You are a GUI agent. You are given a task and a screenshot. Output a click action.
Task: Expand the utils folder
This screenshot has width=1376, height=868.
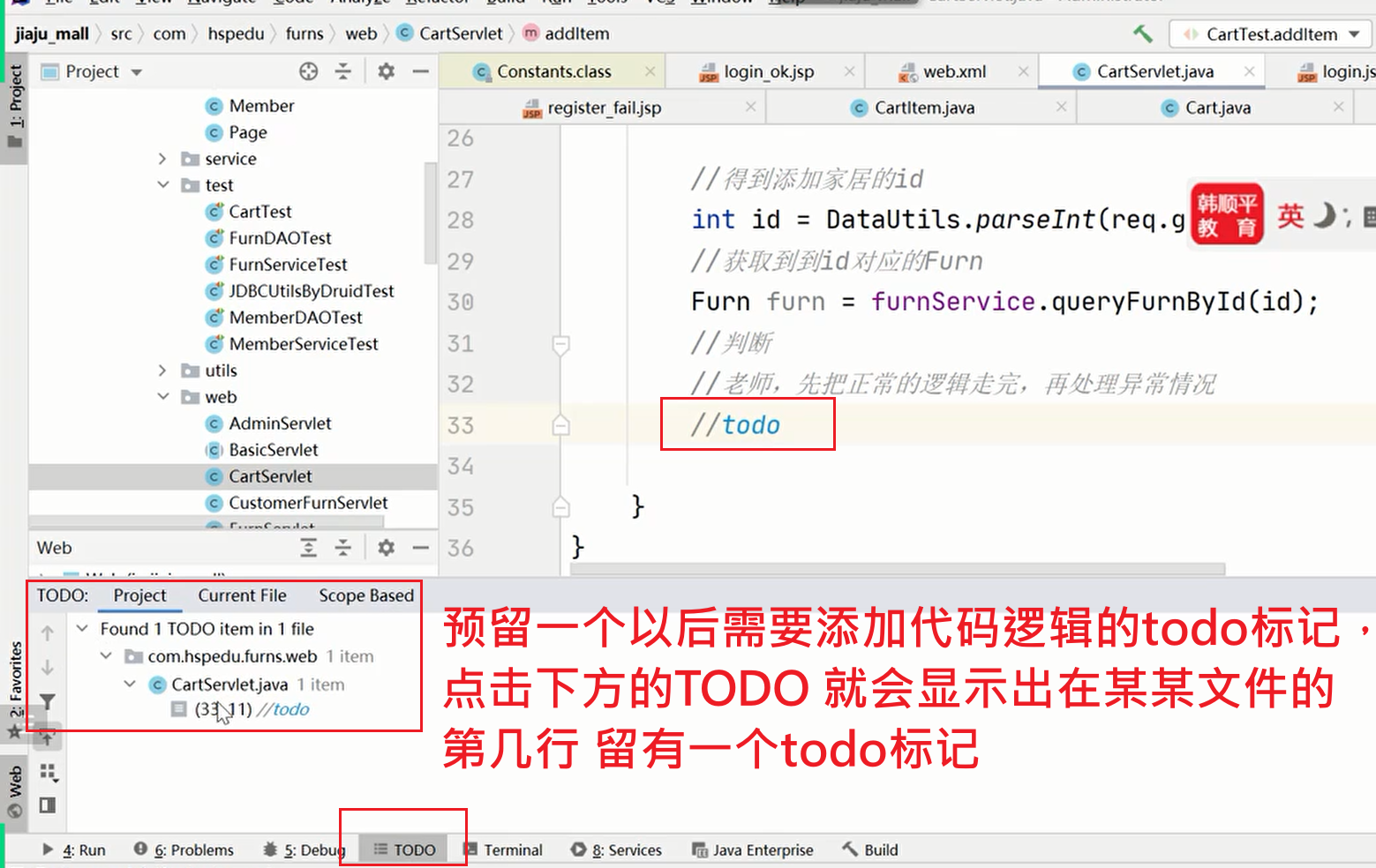[x=162, y=370]
